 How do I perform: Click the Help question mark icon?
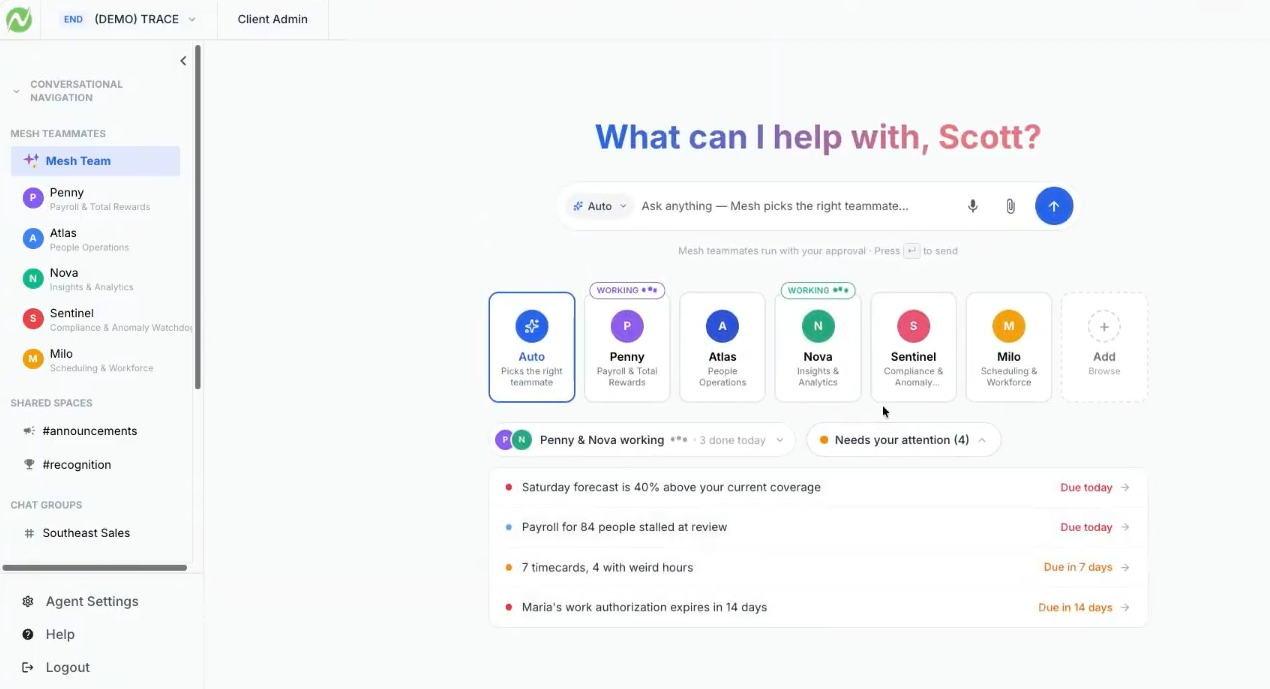pos(28,634)
